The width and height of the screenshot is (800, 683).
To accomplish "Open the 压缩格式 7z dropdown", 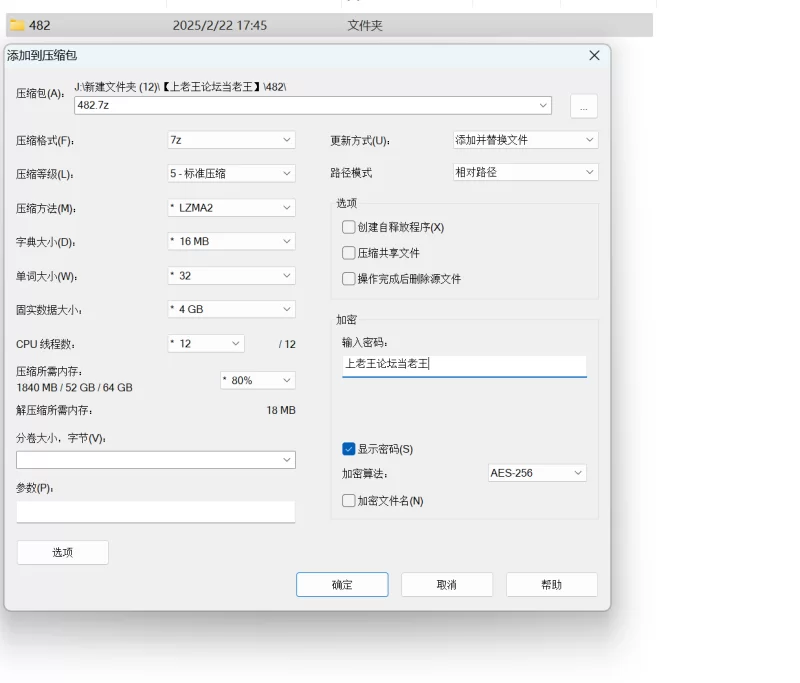I will click(x=231, y=140).
